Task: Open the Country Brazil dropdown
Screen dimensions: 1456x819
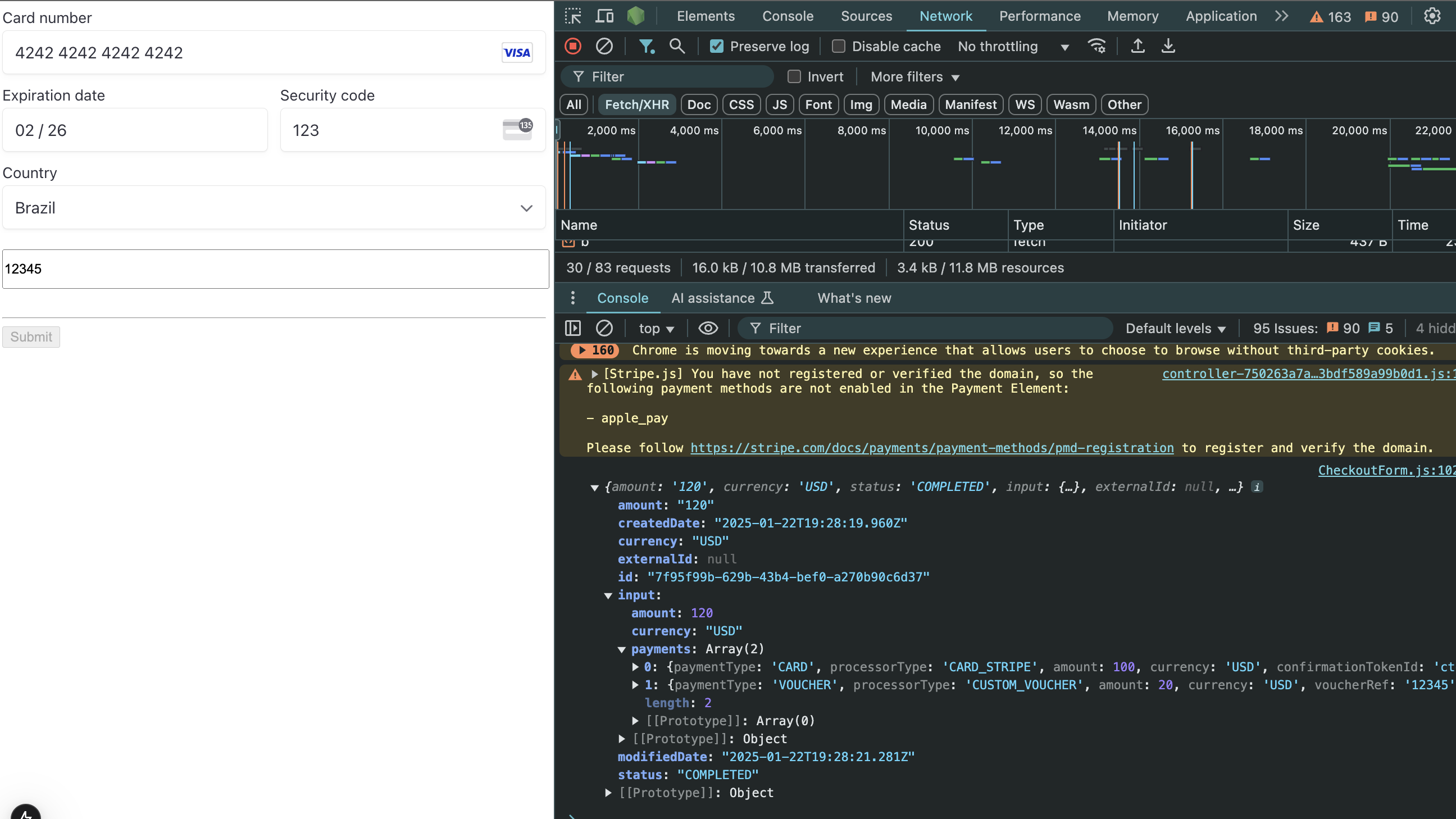Action: (x=274, y=208)
